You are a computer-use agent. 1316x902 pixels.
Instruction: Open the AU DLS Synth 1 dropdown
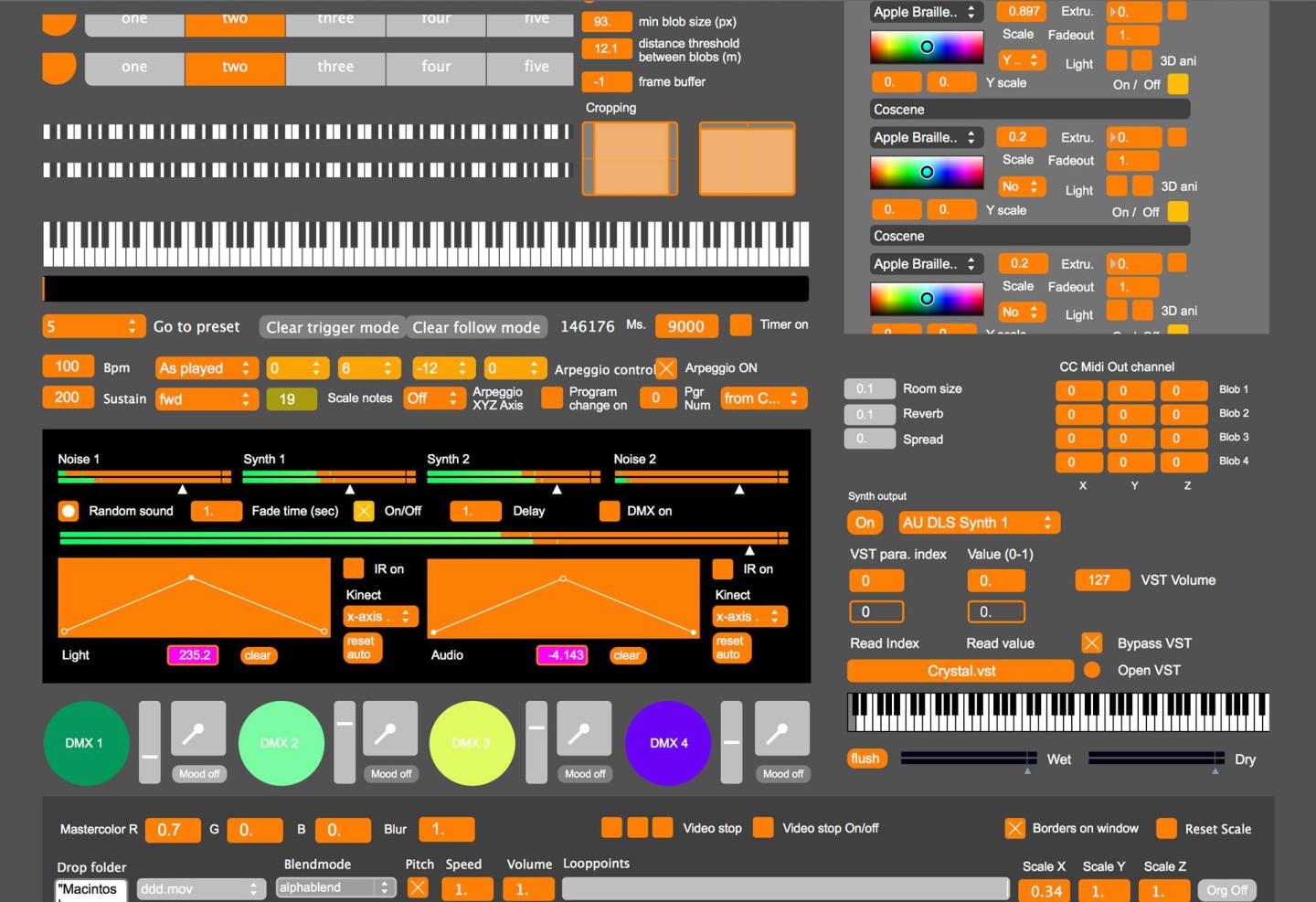click(x=978, y=523)
